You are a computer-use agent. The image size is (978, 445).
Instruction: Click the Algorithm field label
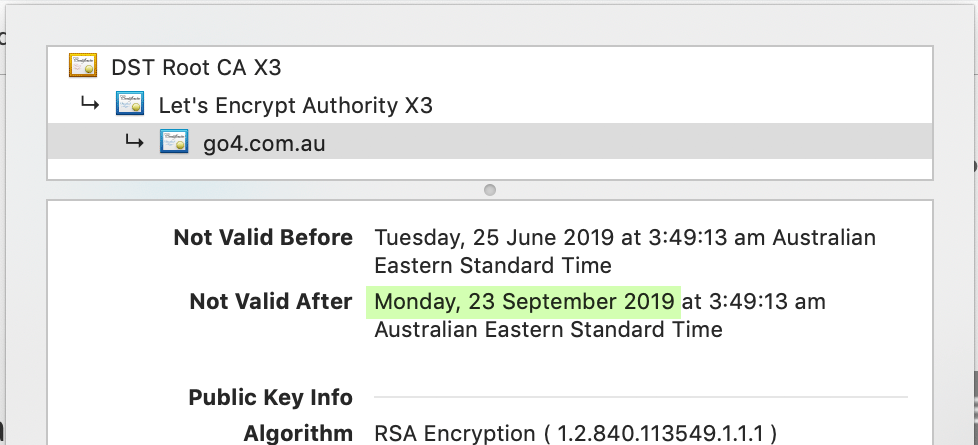298,433
